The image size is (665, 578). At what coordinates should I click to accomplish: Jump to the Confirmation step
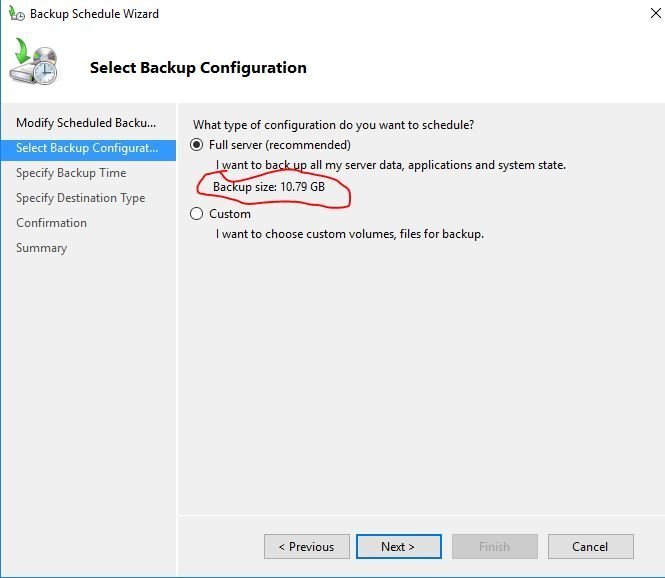(x=51, y=223)
